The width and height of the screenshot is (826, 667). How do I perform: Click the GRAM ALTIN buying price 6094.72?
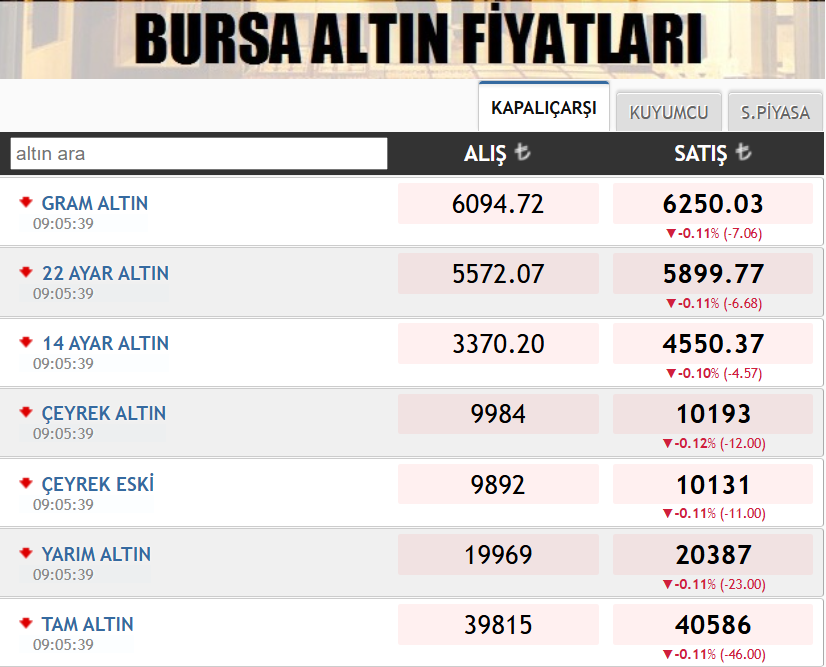pos(498,204)
